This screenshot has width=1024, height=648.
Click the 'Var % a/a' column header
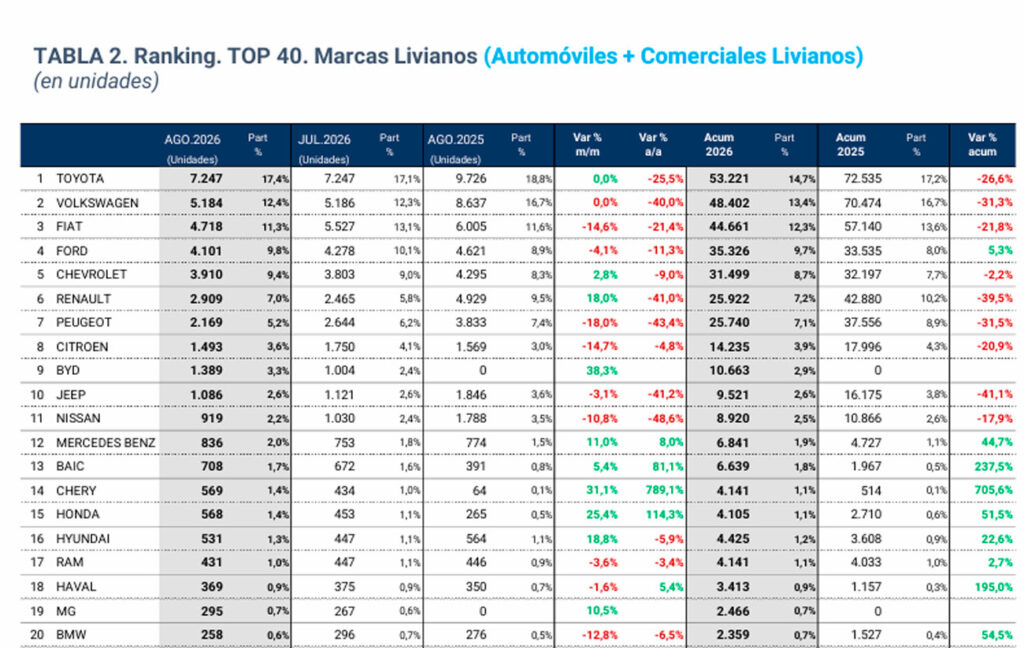tap(652, 144)
